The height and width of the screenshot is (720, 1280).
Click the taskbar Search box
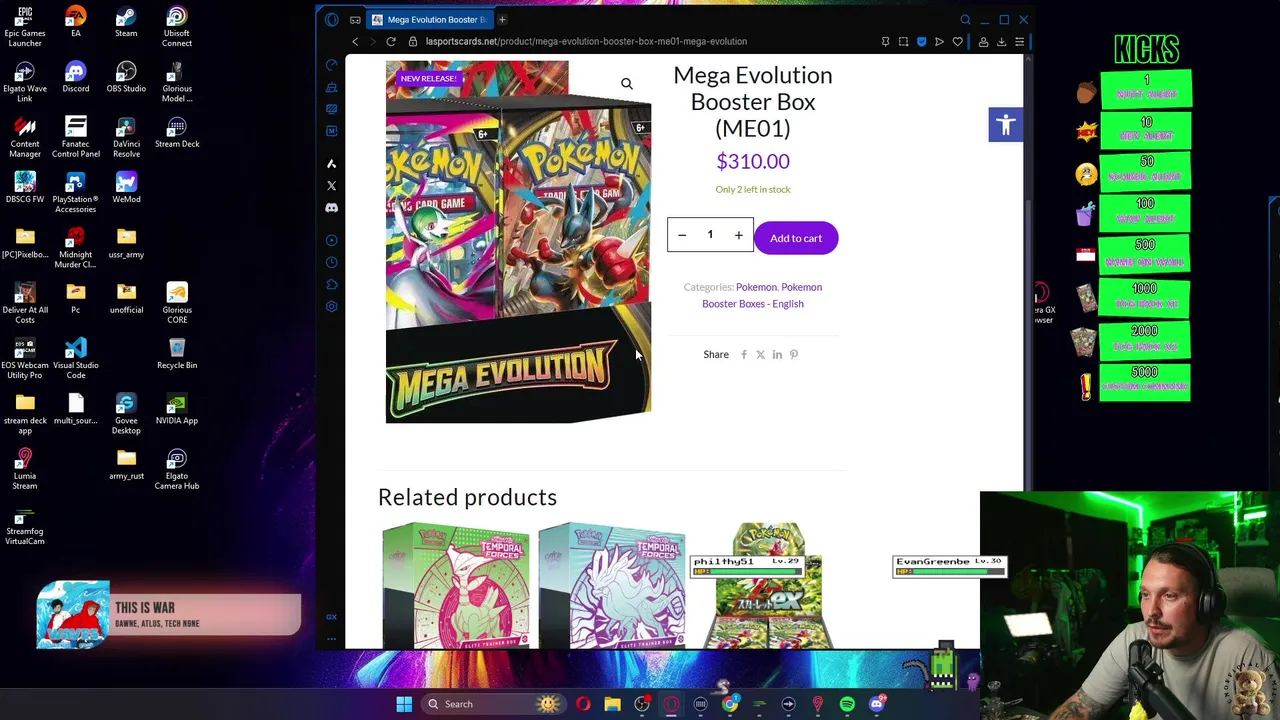492,704
